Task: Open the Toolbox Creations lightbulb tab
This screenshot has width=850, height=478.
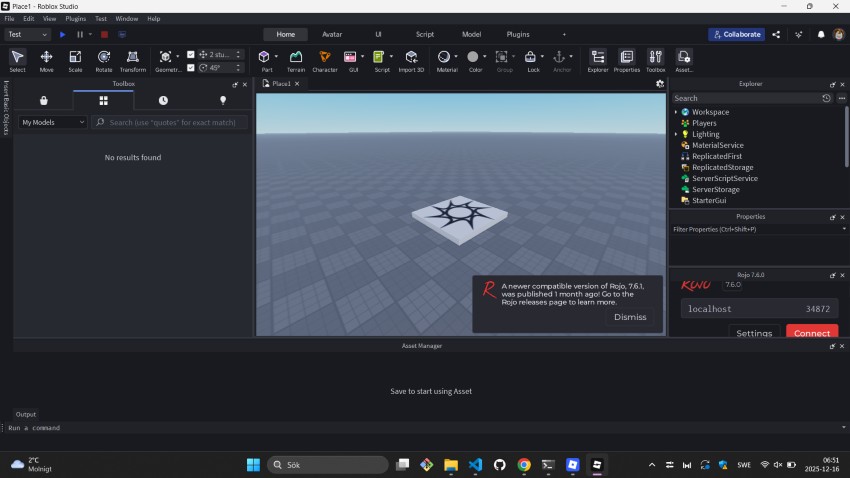Action: click(223, 100)
